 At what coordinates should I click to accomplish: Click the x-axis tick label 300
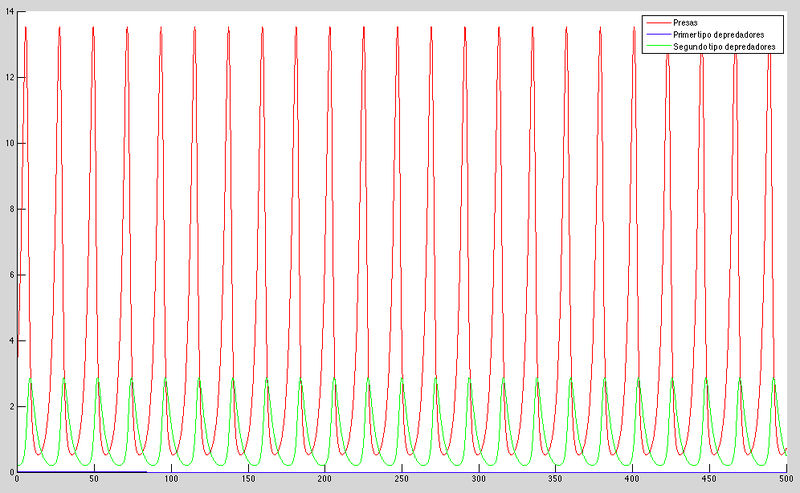(x=479, y=481)
